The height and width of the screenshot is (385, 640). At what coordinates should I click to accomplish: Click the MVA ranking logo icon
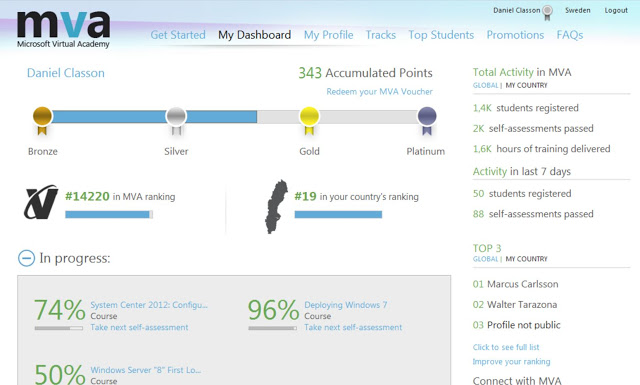[41, 202]
